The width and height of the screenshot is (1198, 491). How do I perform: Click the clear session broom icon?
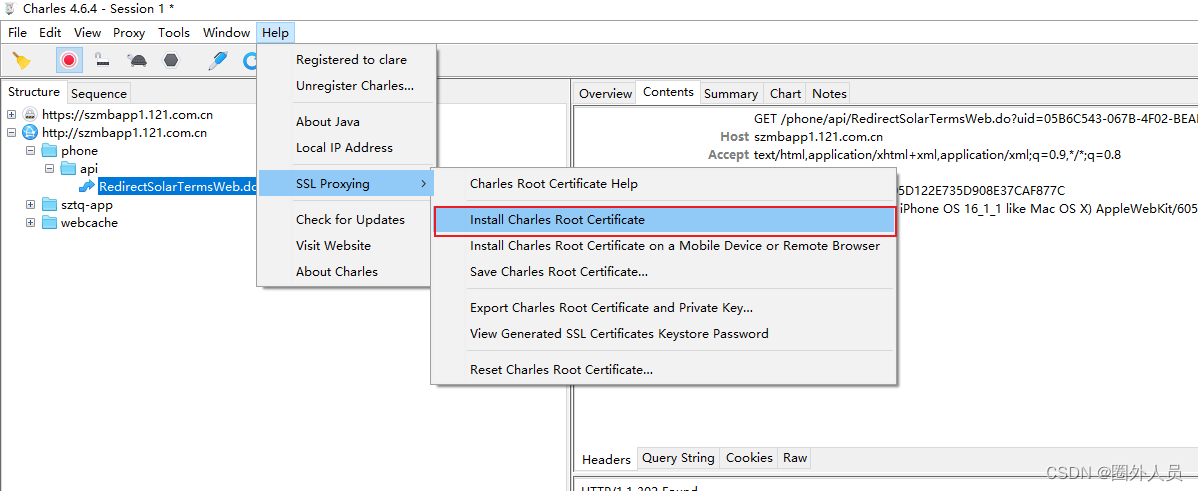(x=21, y=60)
